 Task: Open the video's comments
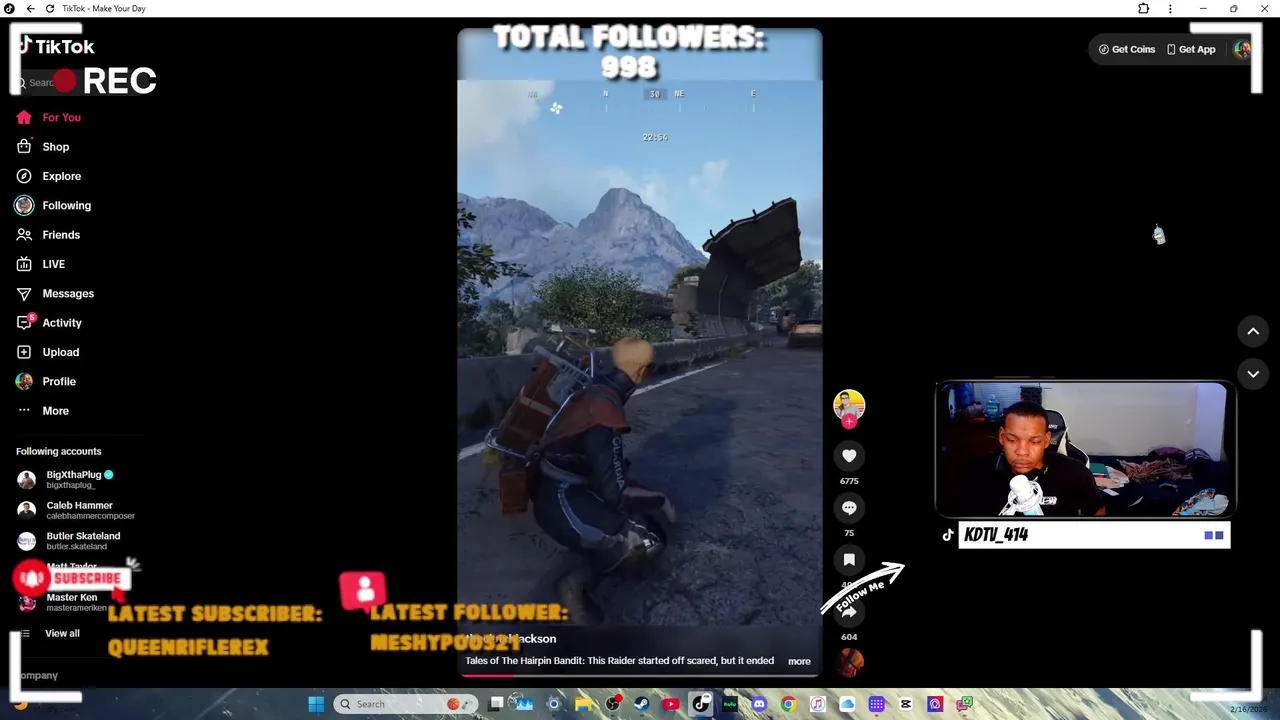(849, 508)
